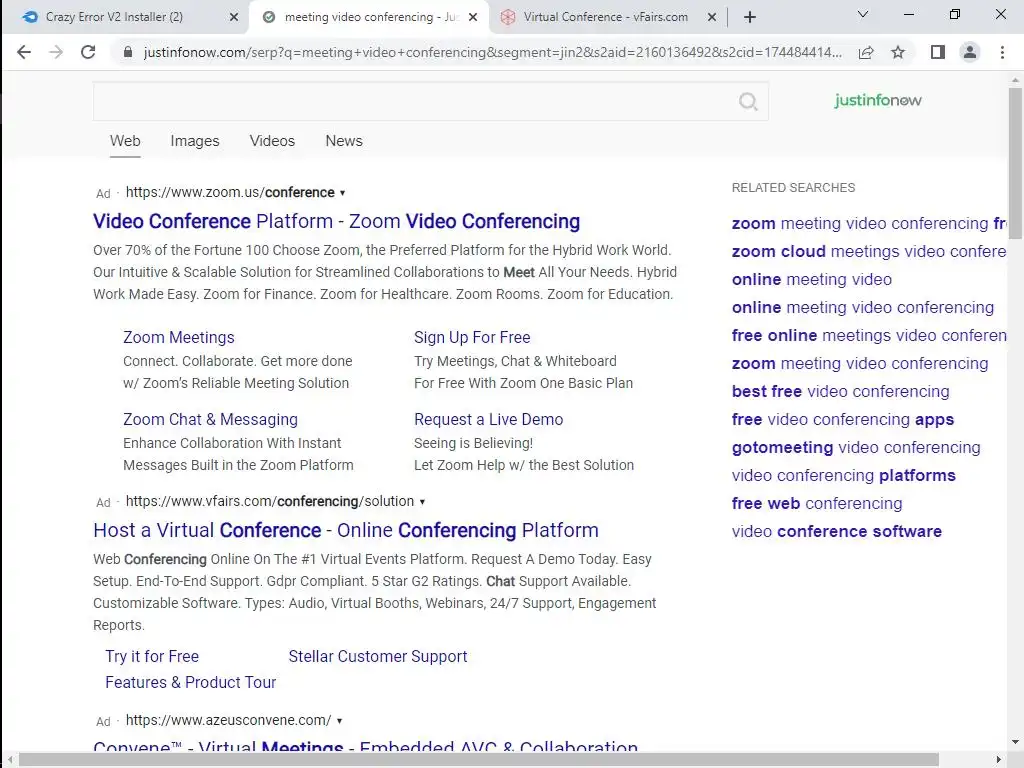
Task: Select the Web results tab
Action: pos(125,141)
